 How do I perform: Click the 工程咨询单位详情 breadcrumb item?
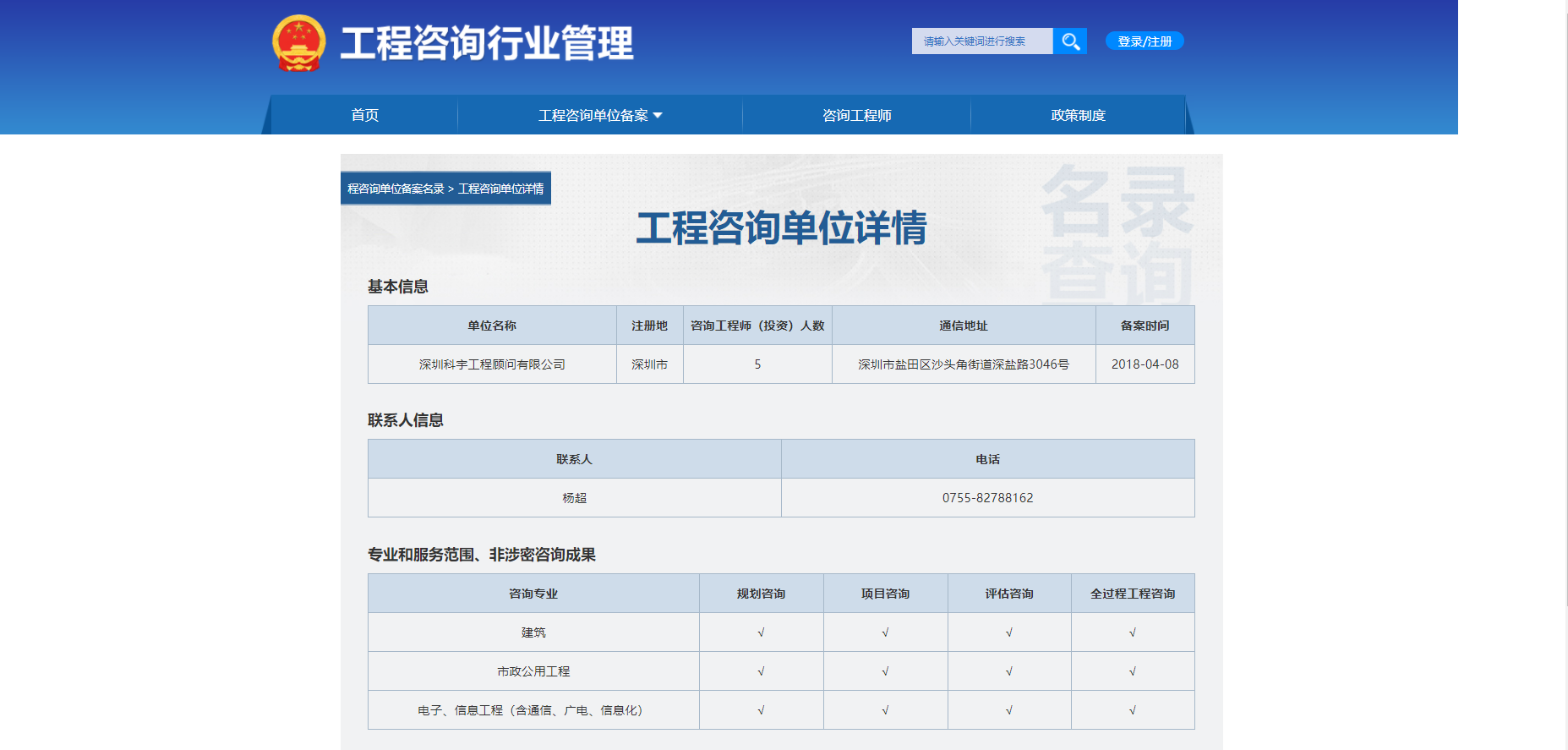501,189
